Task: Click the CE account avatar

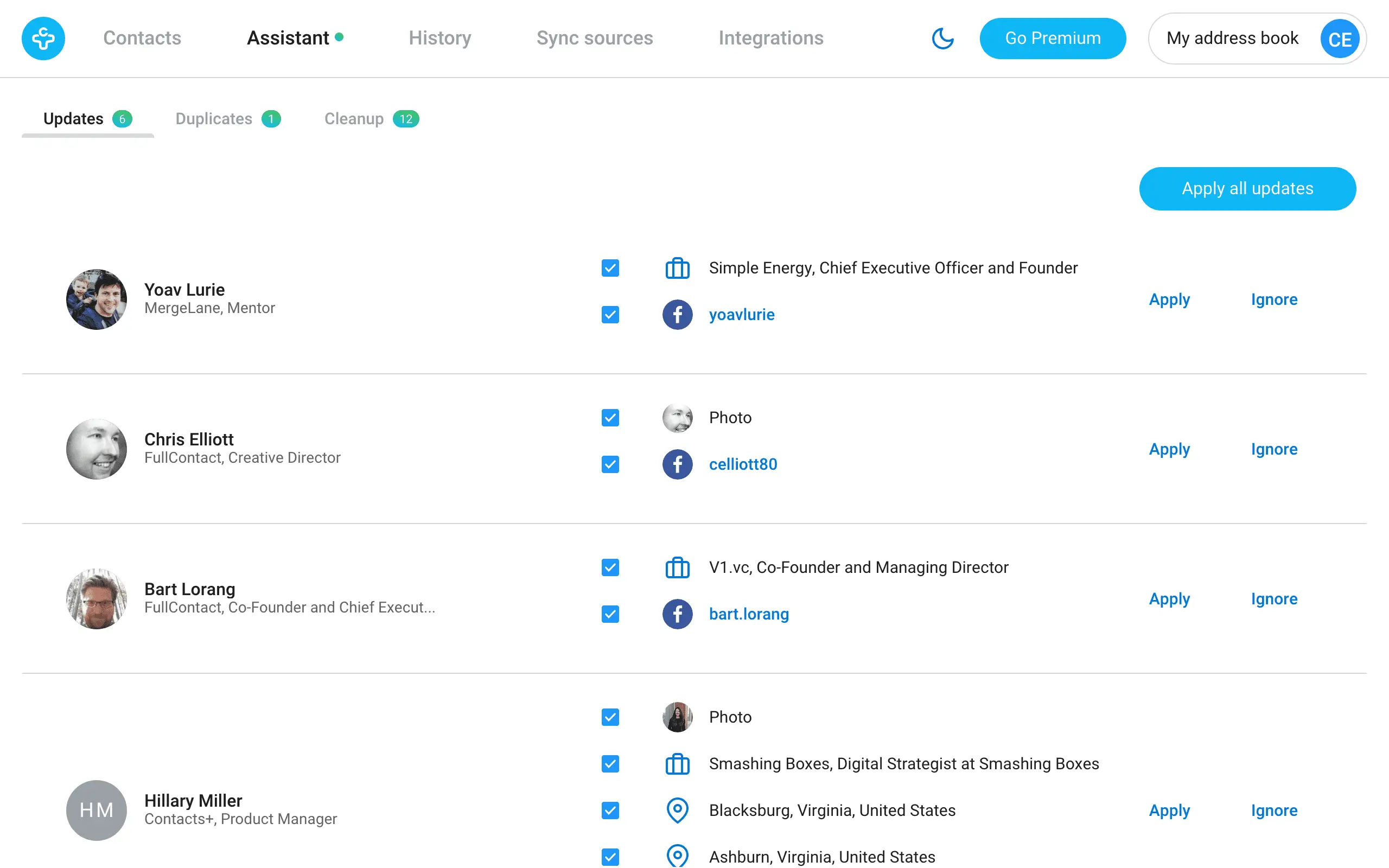Action: (x=1339, y=39)
